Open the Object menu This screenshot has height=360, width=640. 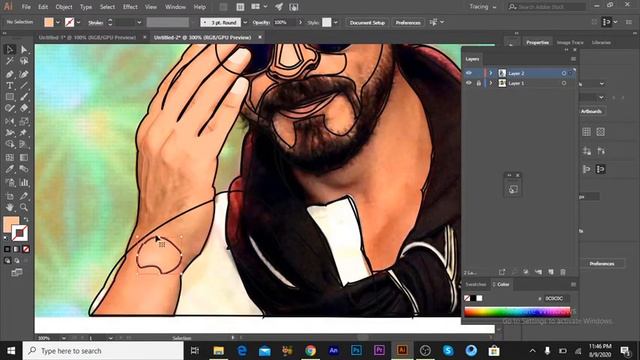point(64,7)
